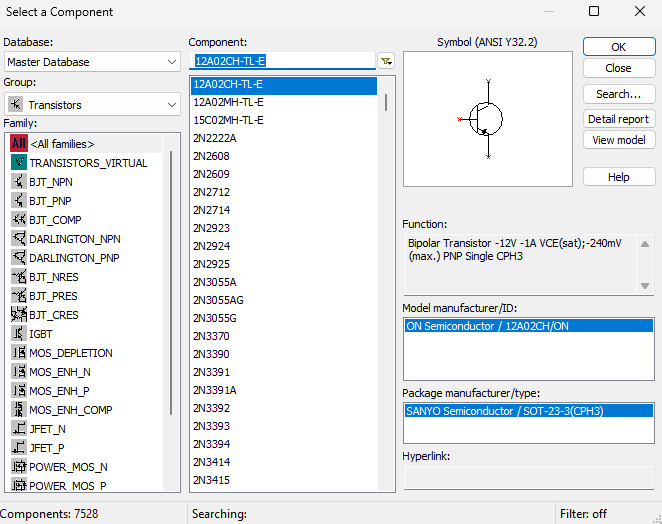Open the component filter icon button
The width and height of the screenshot is (662, 524).
pos(386,61)
